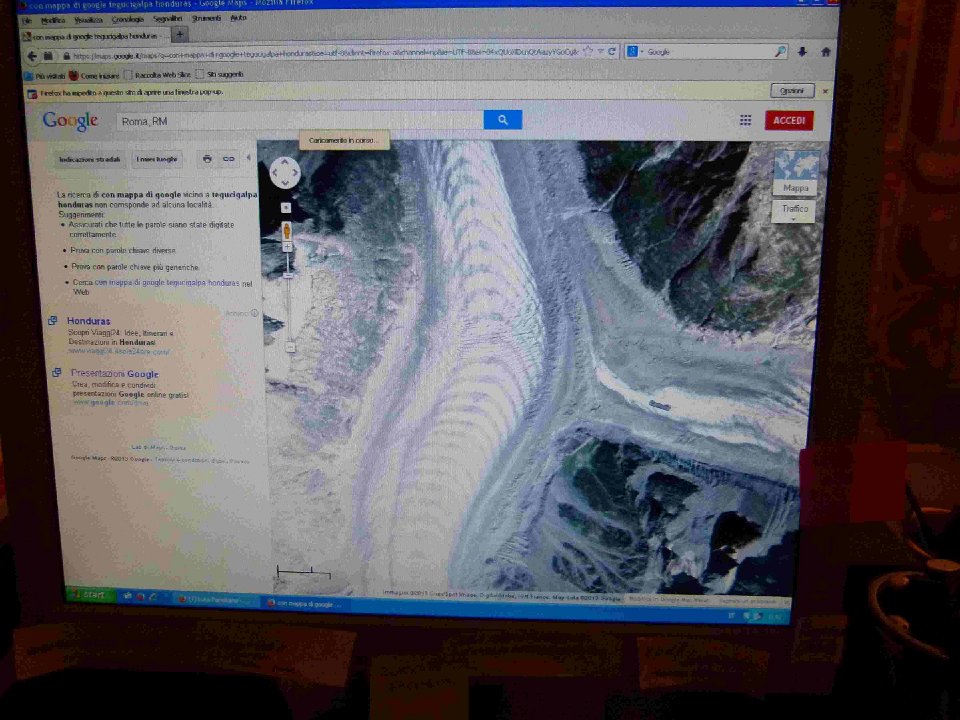
Task: Click the Caricamento in corso notice
Action: 342,140
